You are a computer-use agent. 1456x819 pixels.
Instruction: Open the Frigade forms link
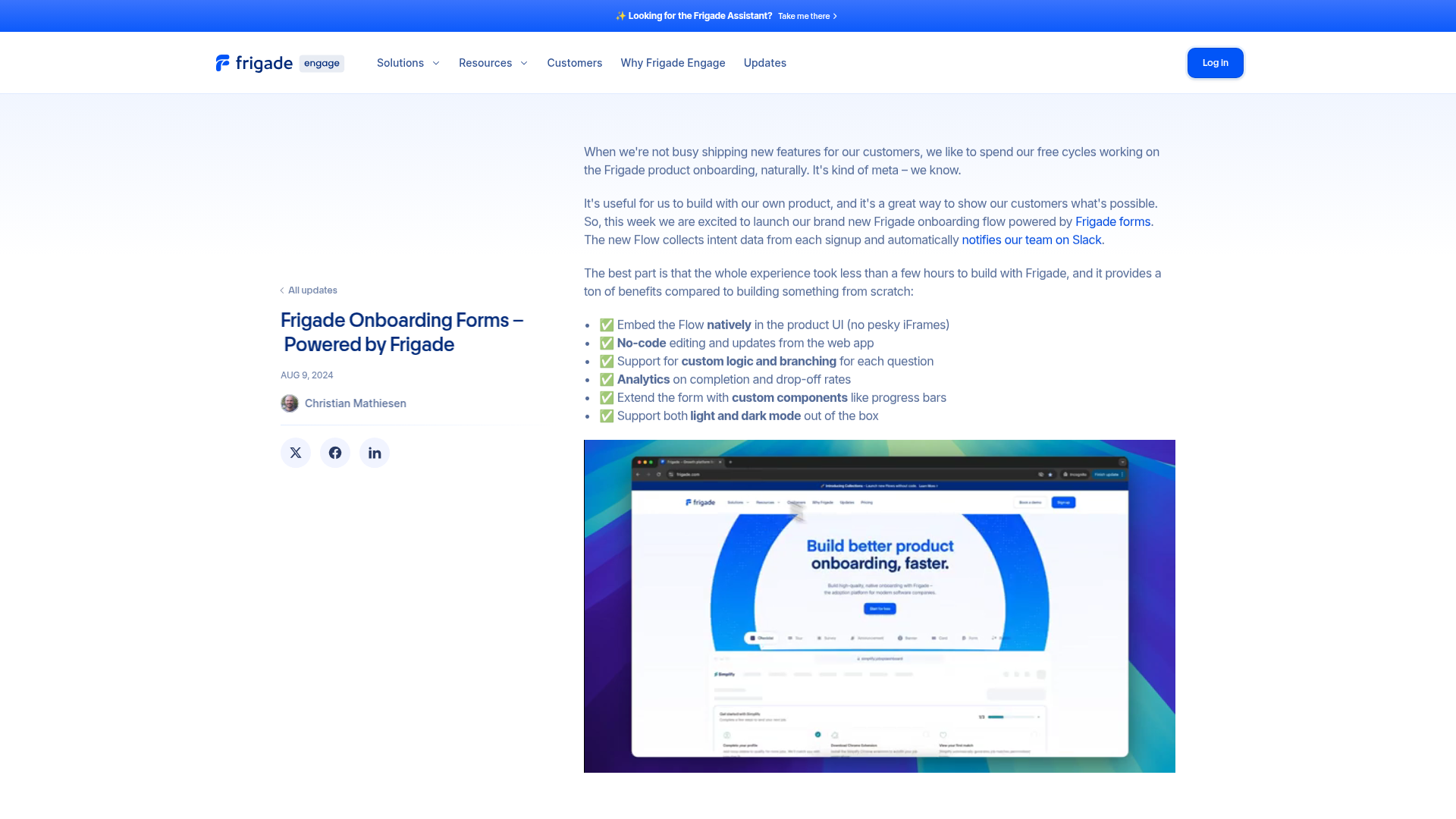(1112, 221)
